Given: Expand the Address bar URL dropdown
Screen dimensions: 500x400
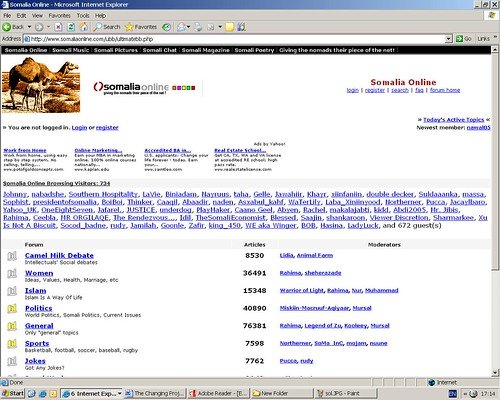Looking at the screenshot, I should (449, 39).
